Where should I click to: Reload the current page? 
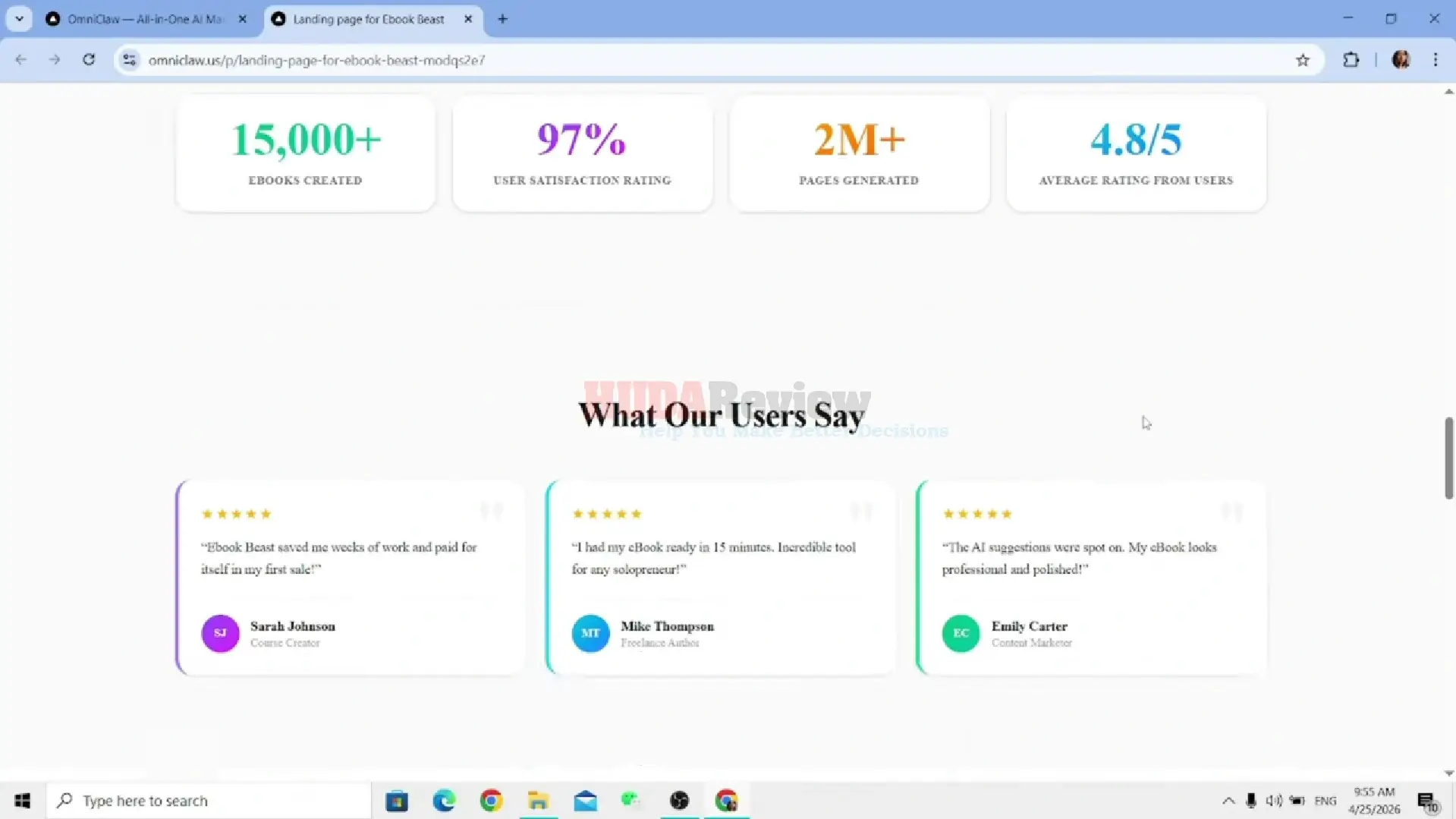[x=89, y=60]
